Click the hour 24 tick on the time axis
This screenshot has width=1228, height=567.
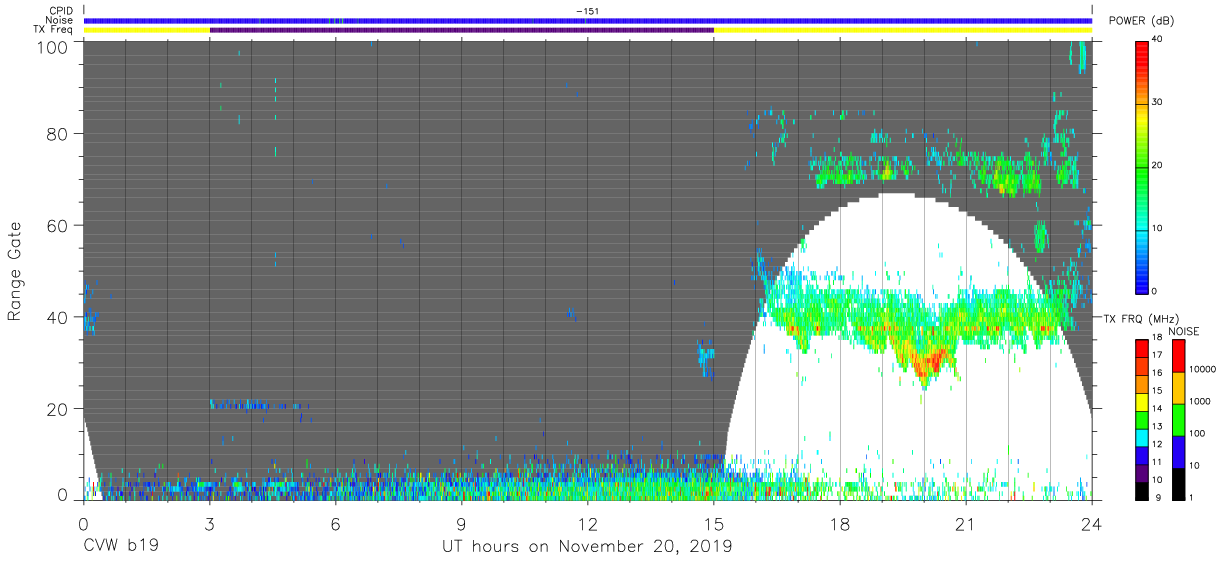pos(1091,522)
